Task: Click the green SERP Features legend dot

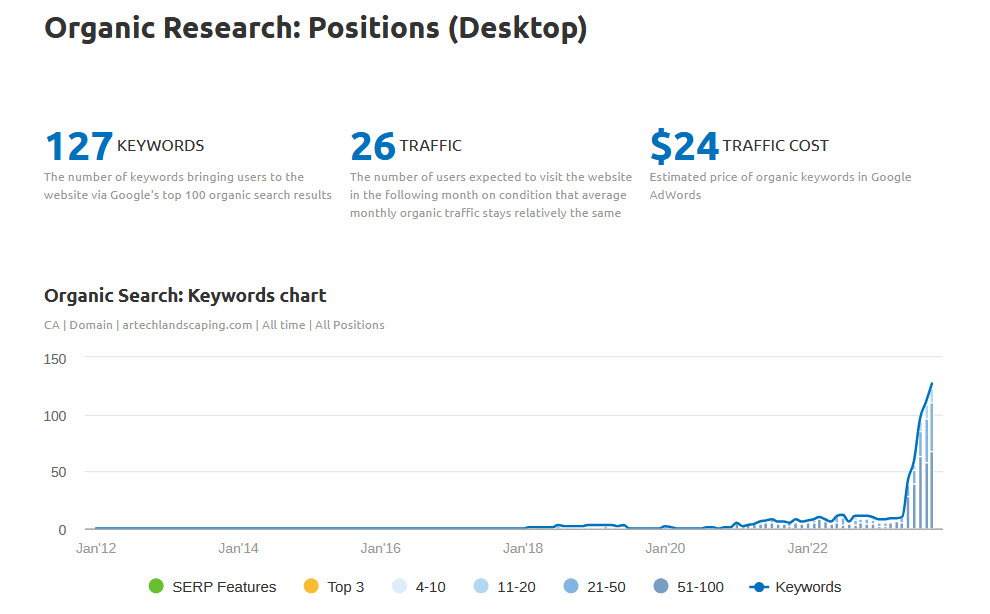Action: point(155,587)
